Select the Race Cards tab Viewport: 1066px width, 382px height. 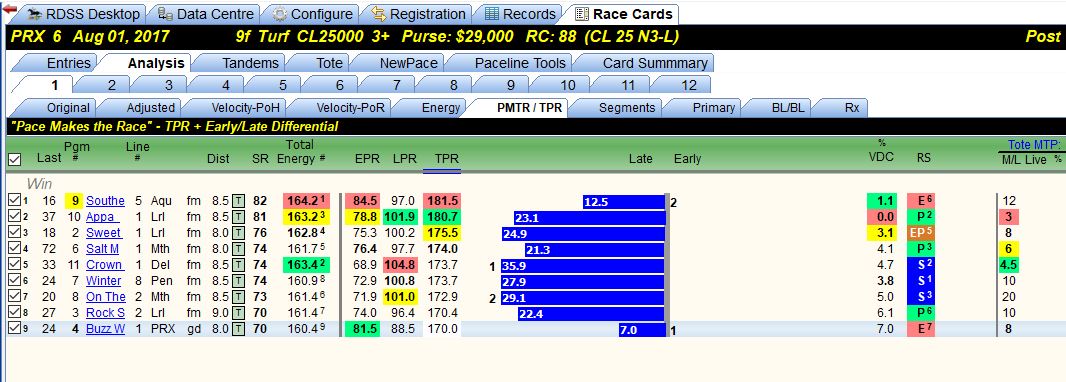click(x=623, y=14)
